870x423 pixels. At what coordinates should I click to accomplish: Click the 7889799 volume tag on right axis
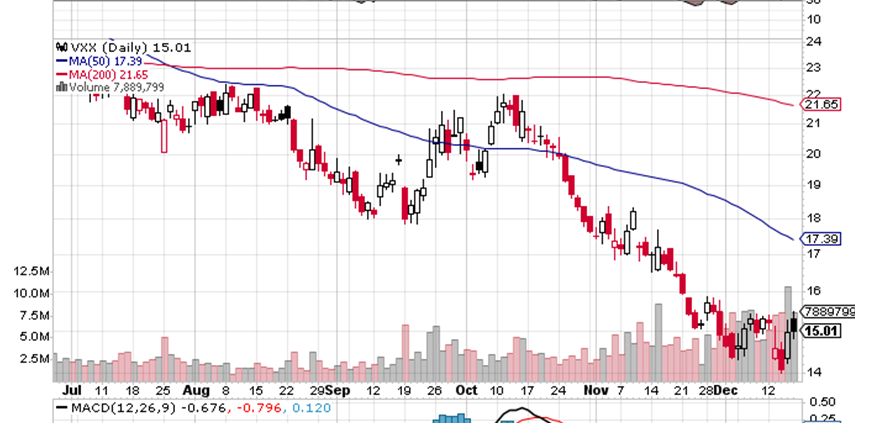tap(827, 311)
